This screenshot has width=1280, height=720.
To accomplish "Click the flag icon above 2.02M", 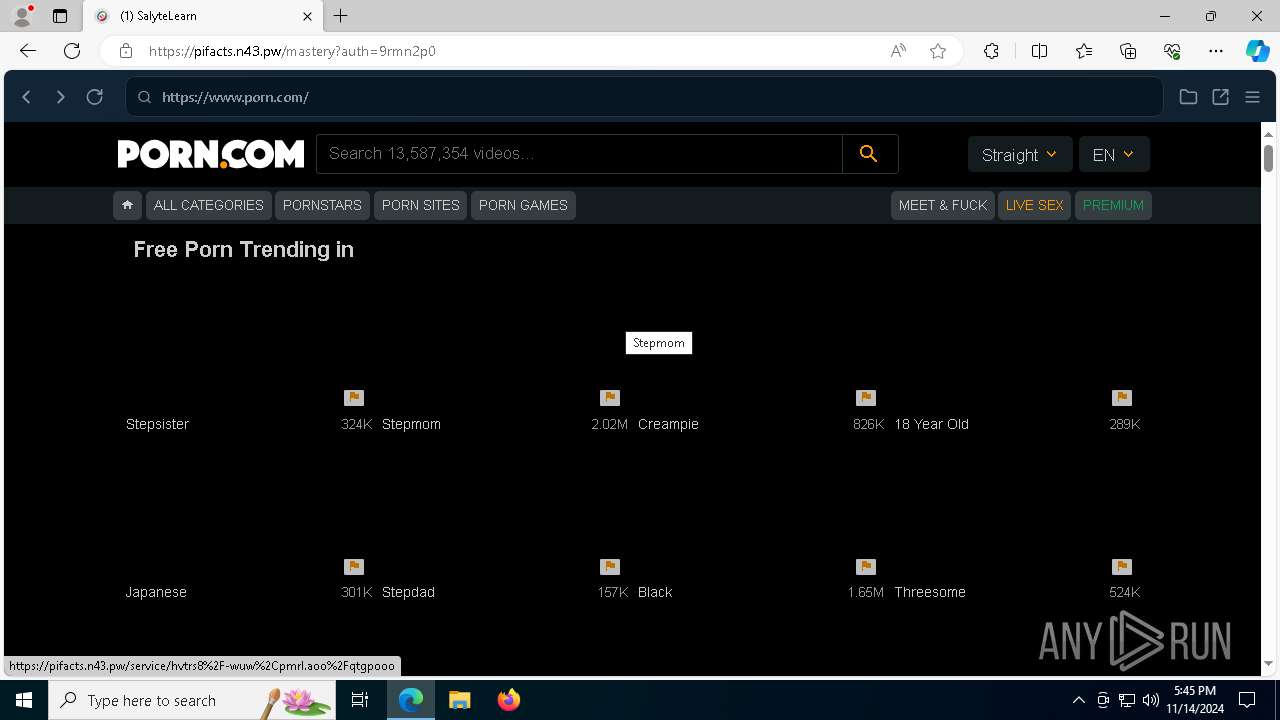I will click(x=610, y=398).
